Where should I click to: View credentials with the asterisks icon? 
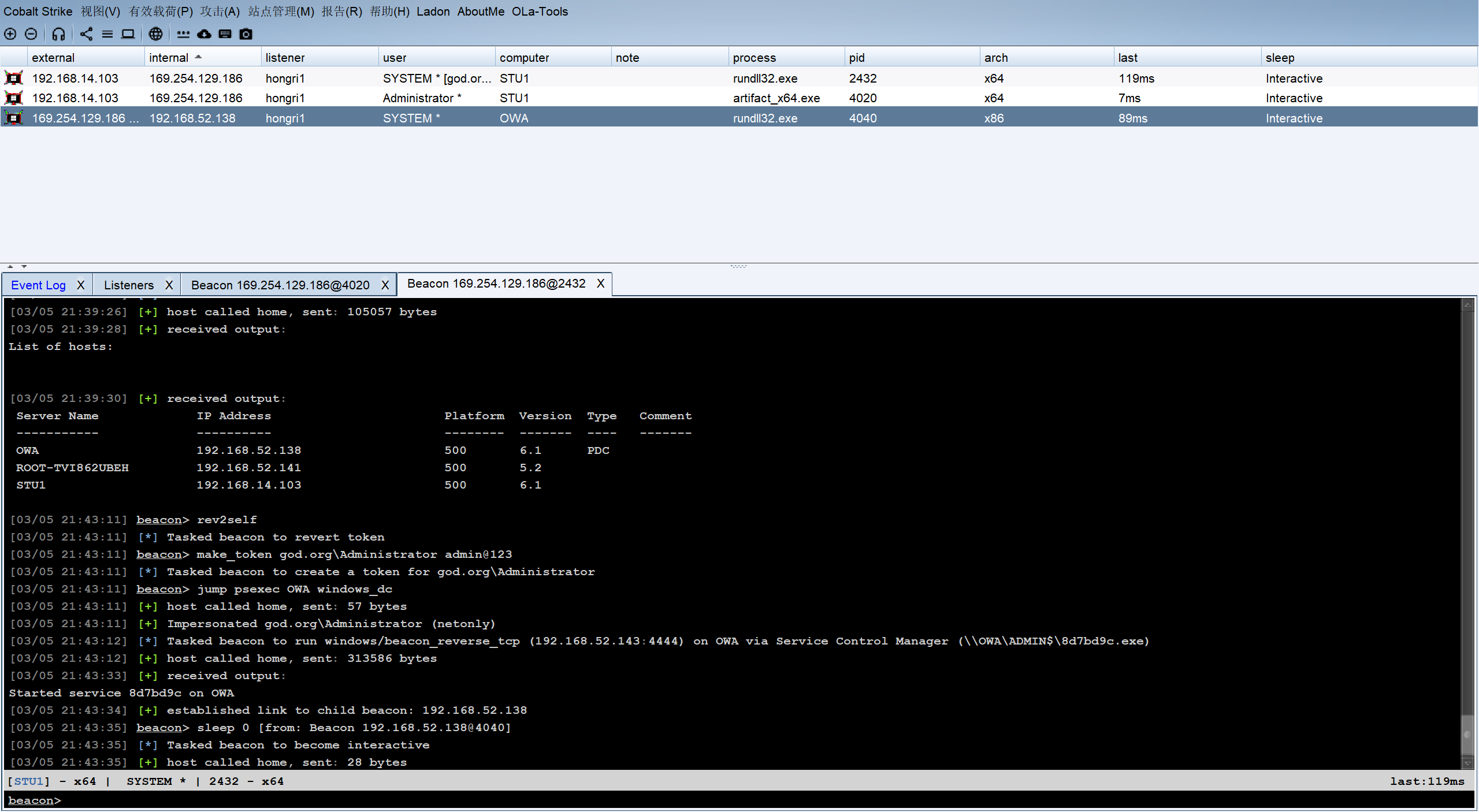(183, 34)
